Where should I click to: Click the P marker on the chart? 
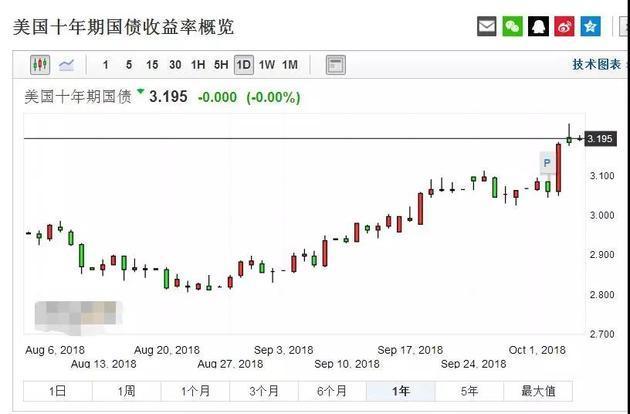click(547, 163)
